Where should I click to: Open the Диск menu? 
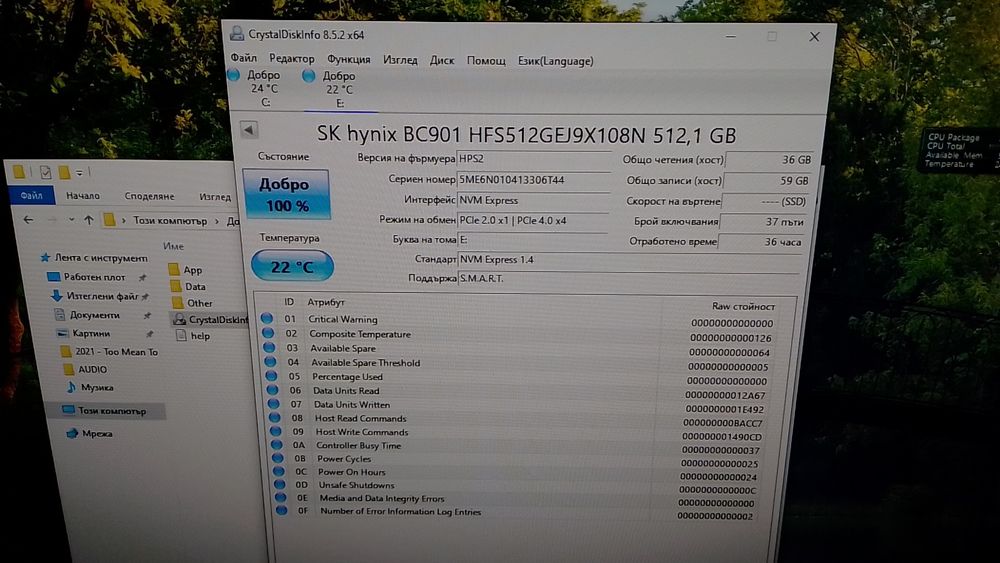[441, 61]
